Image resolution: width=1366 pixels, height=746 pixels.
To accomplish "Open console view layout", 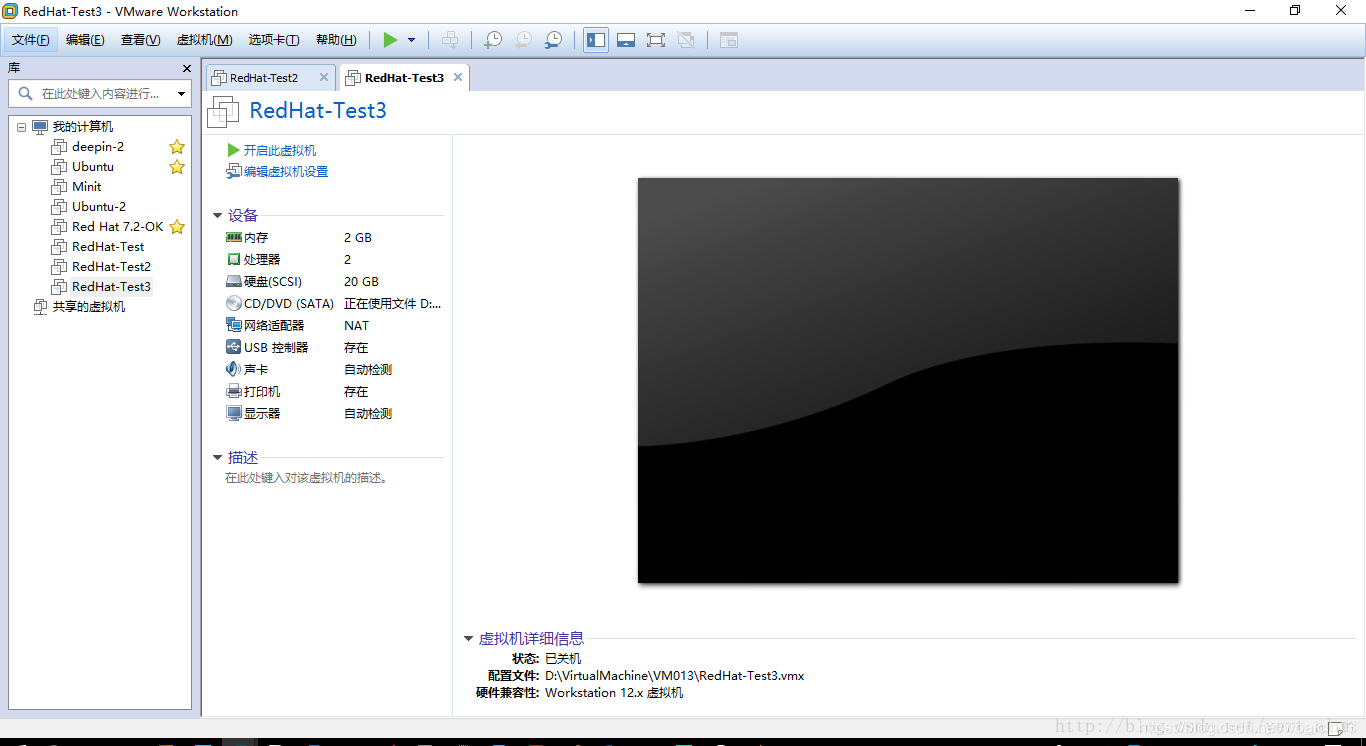I will click(728, 40).
